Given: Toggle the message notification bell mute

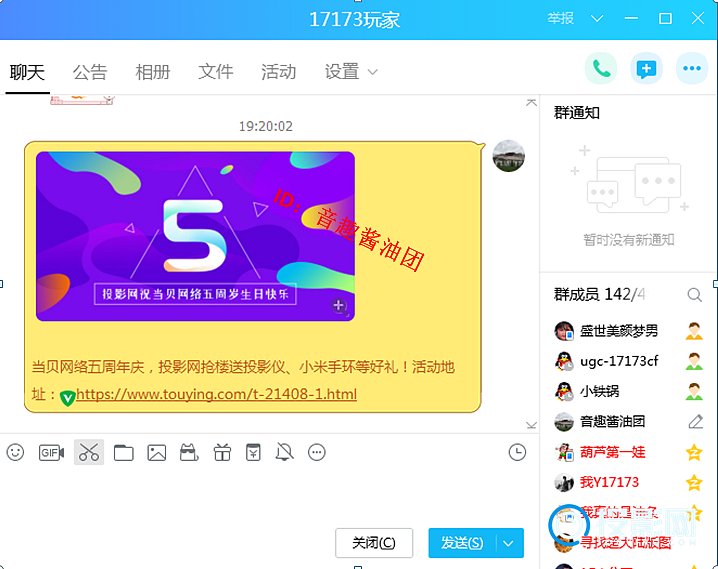Looking at the screenshot, I should click(285, 453).
